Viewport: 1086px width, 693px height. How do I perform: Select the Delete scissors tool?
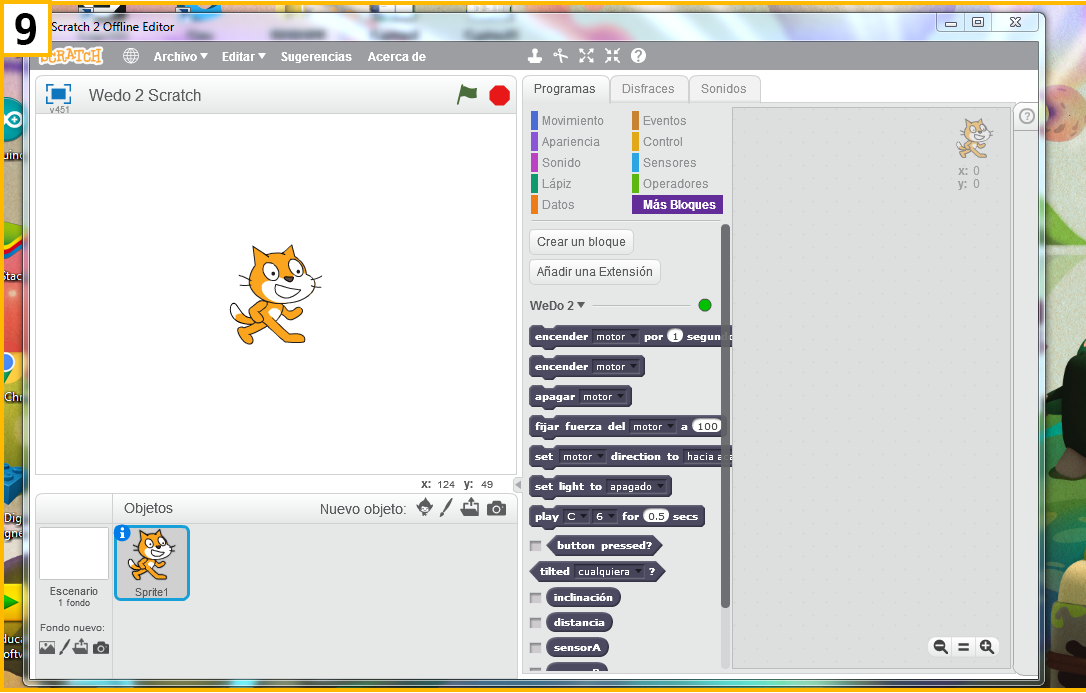coord(560,55)
